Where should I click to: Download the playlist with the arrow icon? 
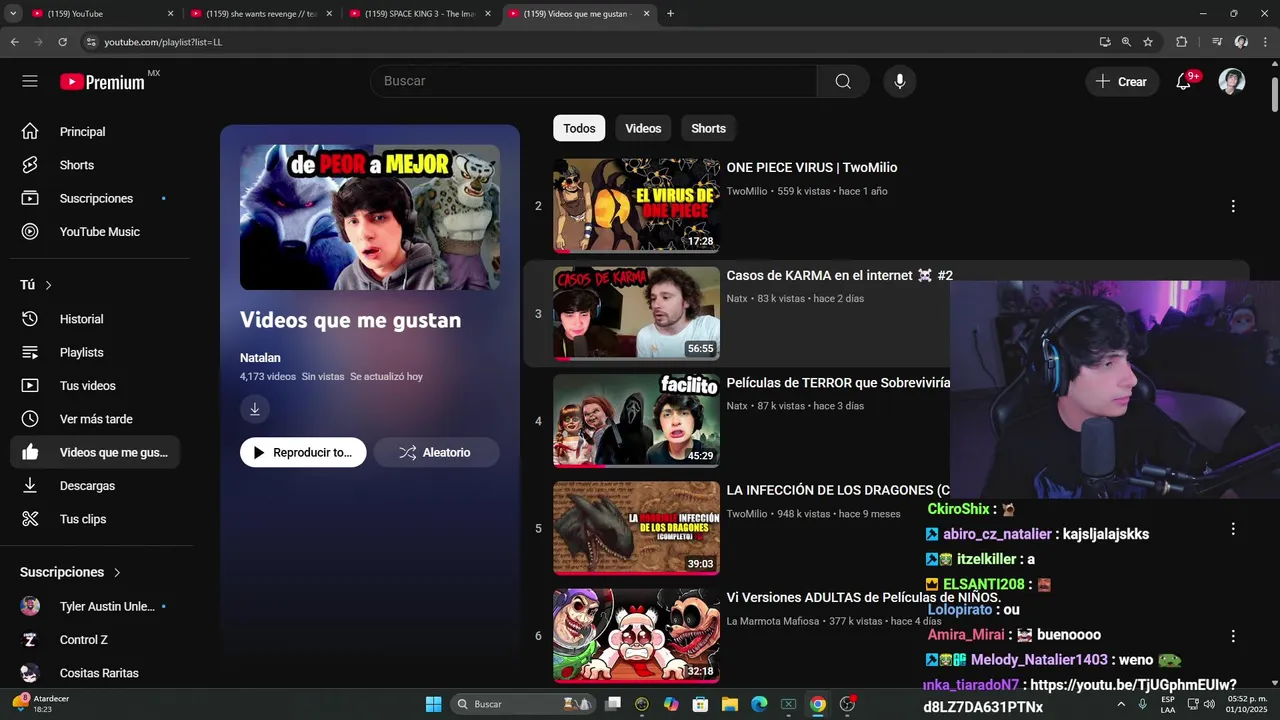255,409
